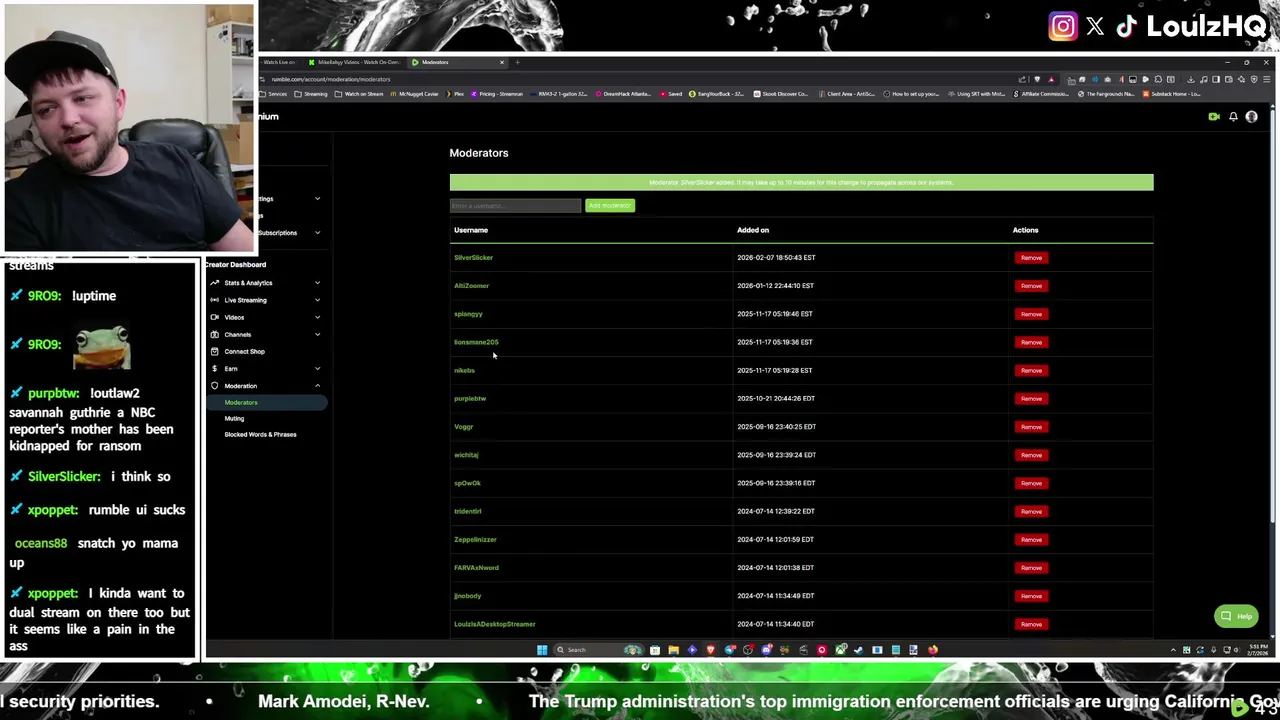Remove moderator Zeppelinizer
This screenshot has height=720, width=1280.
(x=1031, y=539)
